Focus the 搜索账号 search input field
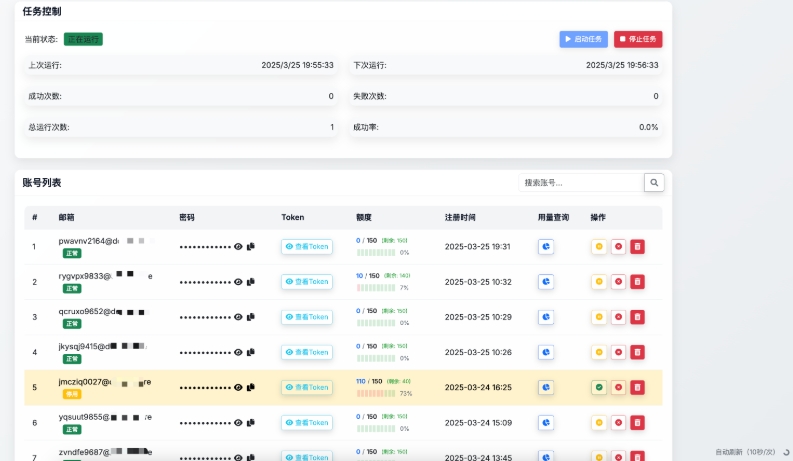The height and width of the screenshot is (461, 793). [x=580, y=183]
